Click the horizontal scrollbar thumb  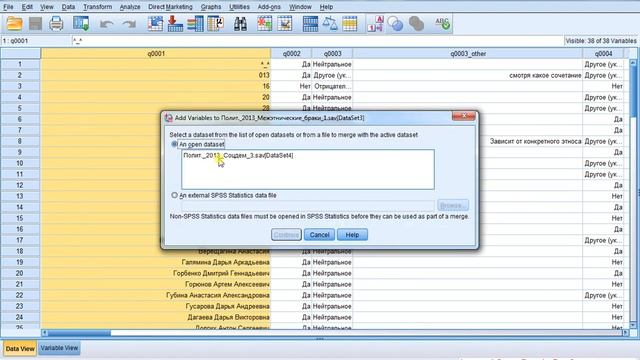(79, 333)
